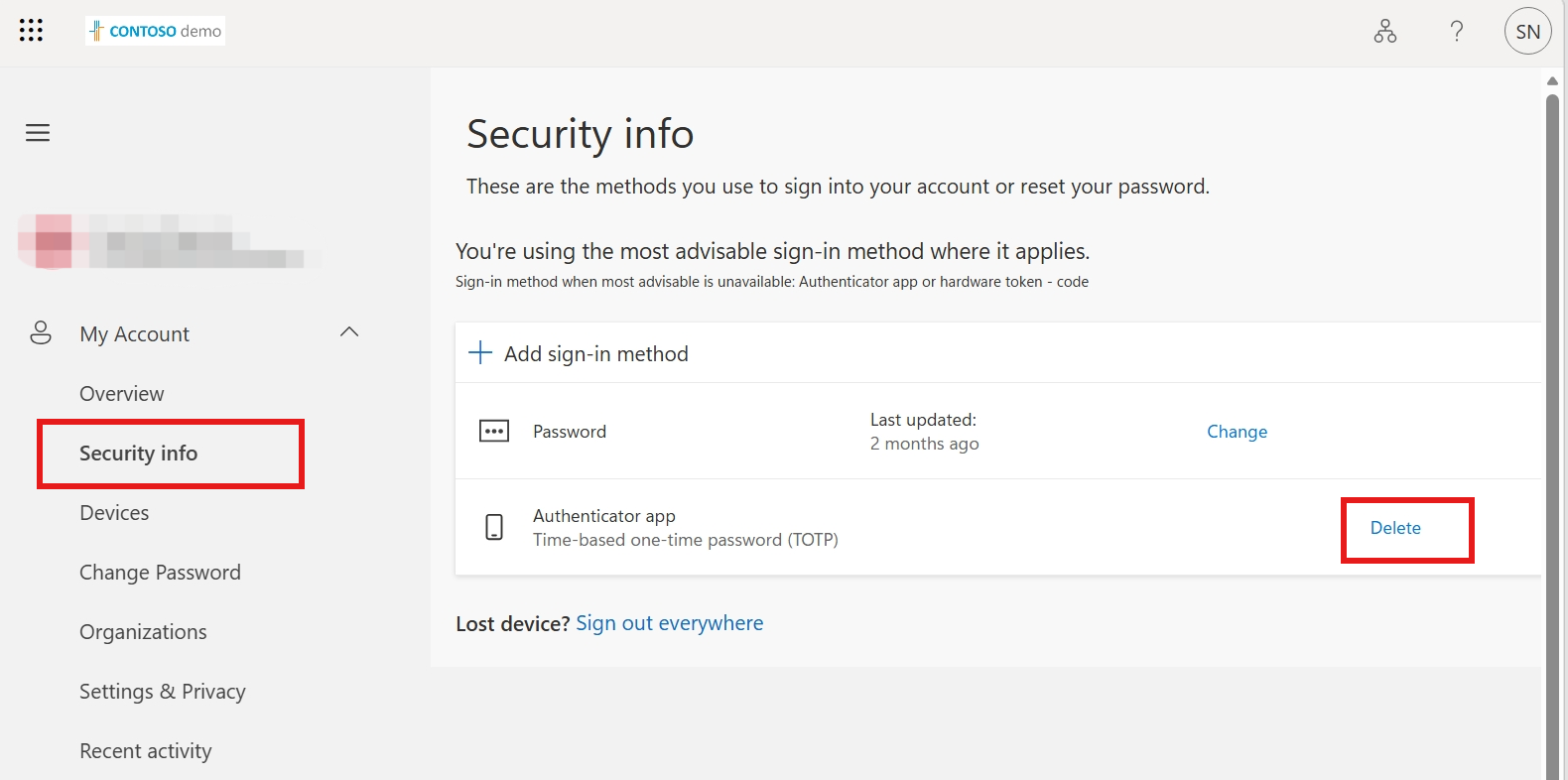Click the Password dots icon

pos(494,431)
